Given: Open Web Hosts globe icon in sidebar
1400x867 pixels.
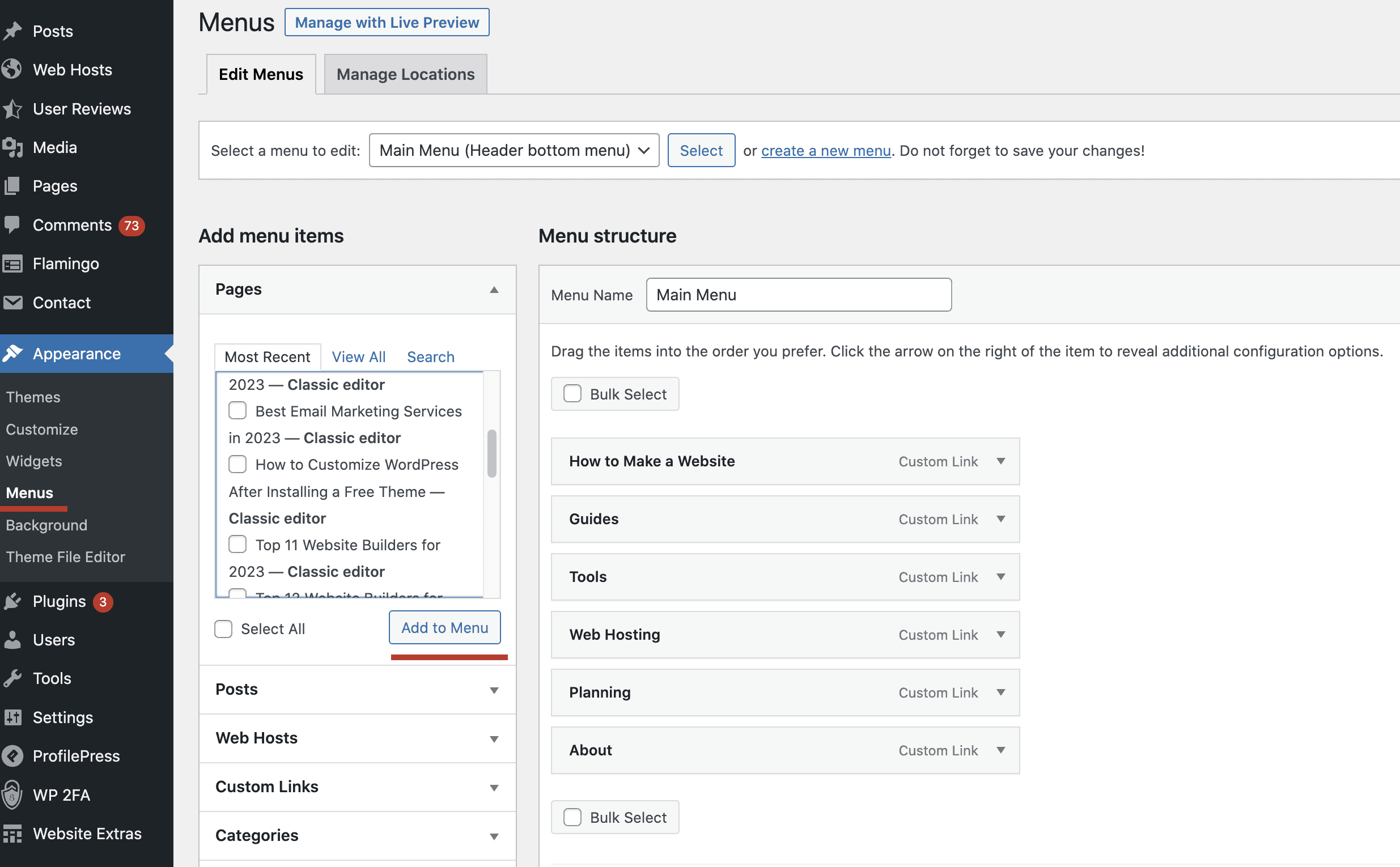Looking at the screenshot, I should tap(12, 69).
